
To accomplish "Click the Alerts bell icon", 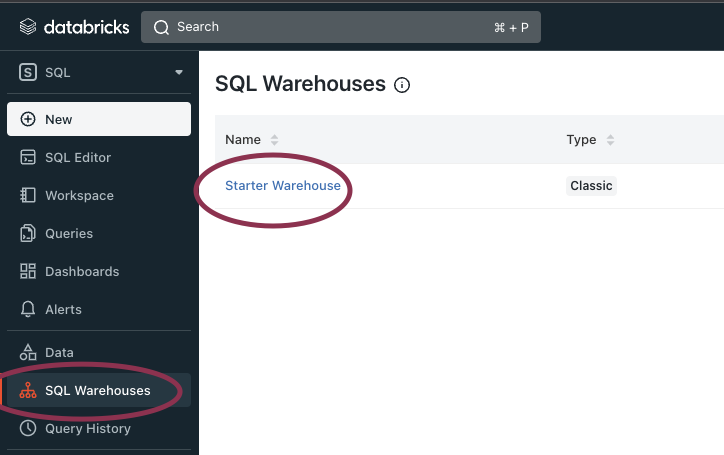I will click(x=28, y=309).
